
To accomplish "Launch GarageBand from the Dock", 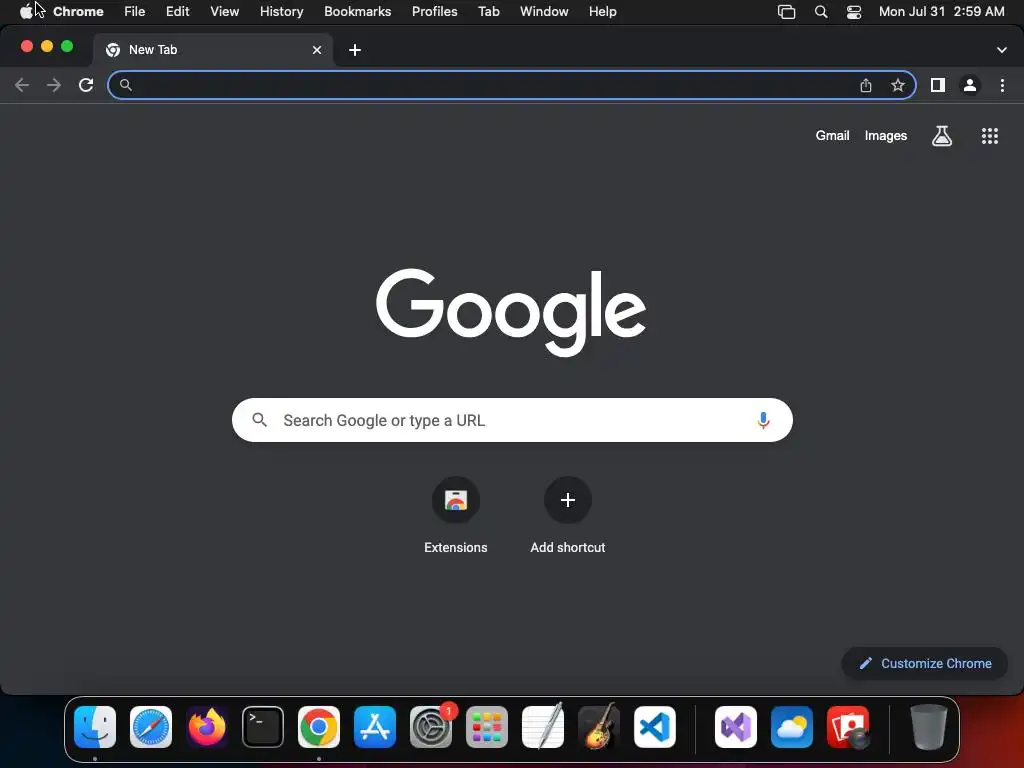I will [599, 727].
